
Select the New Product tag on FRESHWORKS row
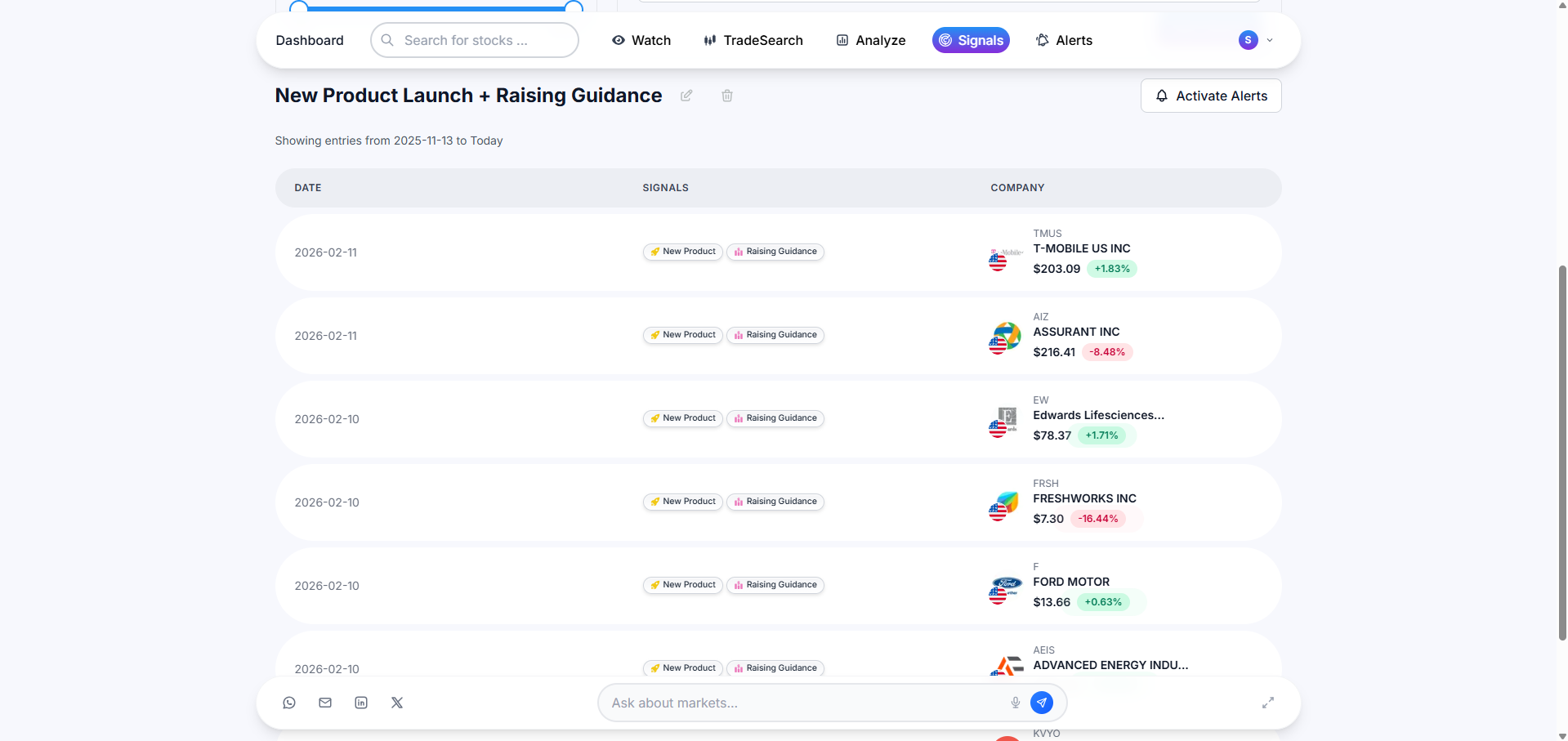point(683,502)
